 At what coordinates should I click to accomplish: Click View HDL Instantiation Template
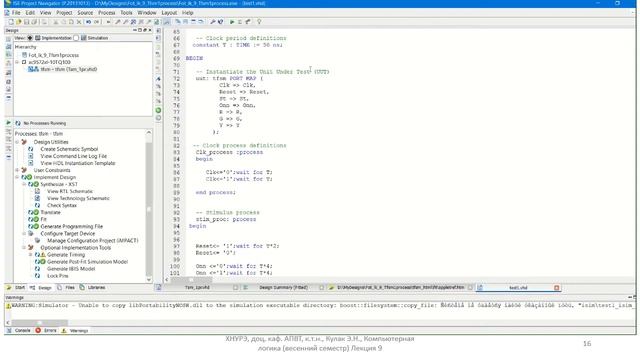[78, 163]
